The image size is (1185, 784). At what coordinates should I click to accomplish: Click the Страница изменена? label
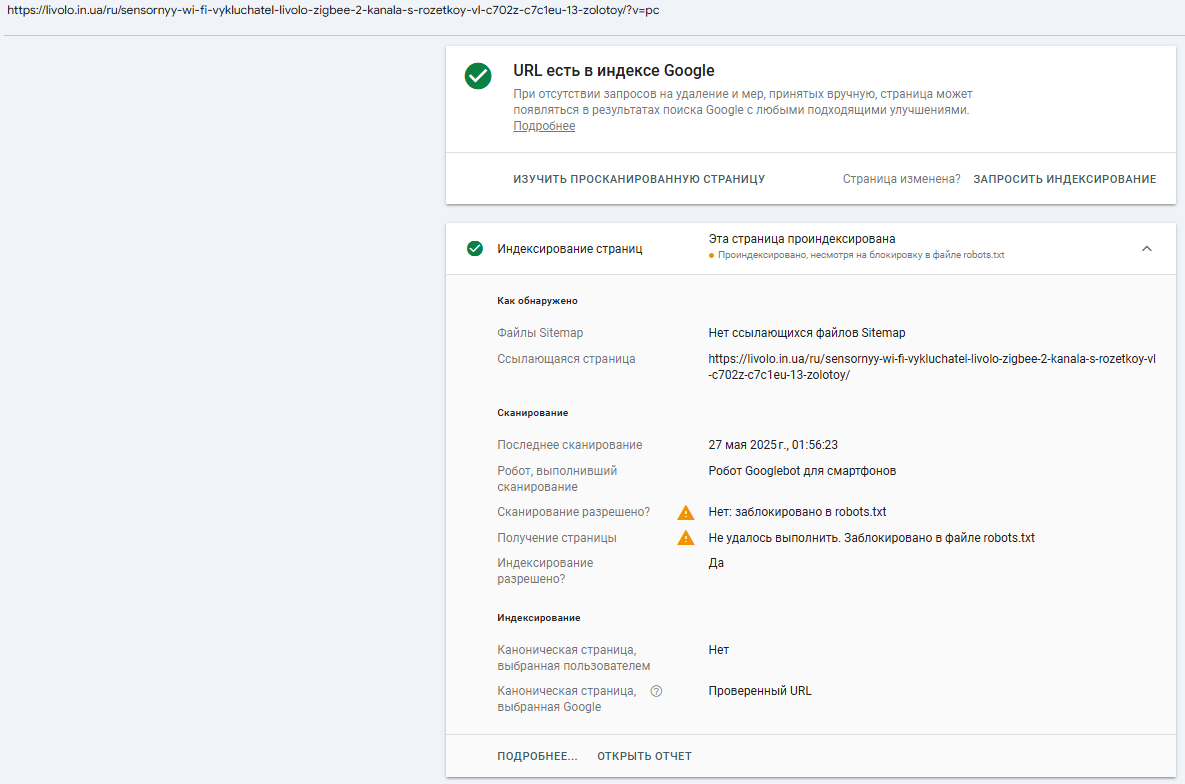pos(902,179)
